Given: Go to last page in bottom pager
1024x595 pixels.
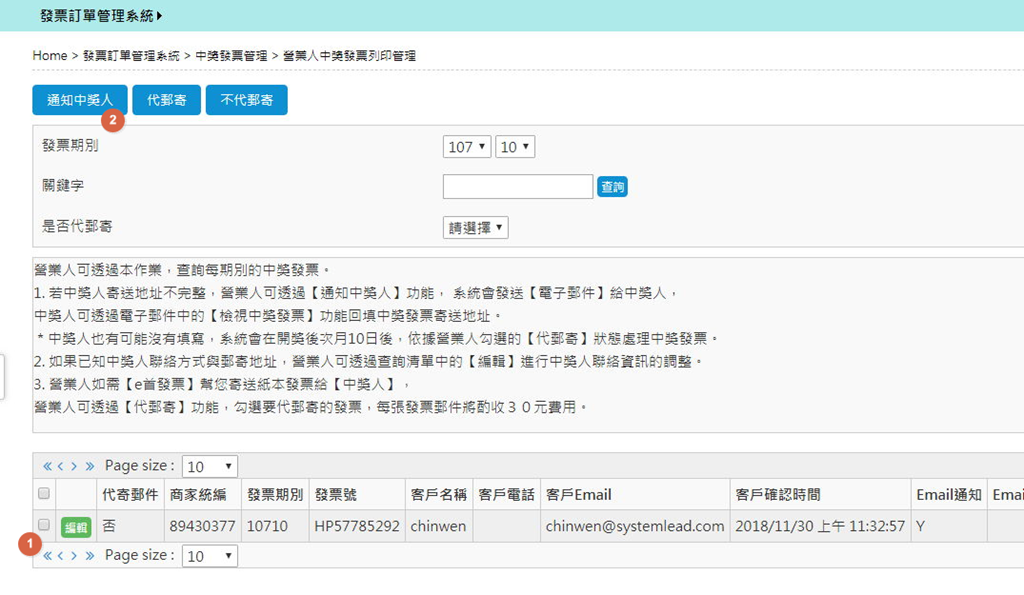Looking at the screenshot, I should (x=89, y=556).
